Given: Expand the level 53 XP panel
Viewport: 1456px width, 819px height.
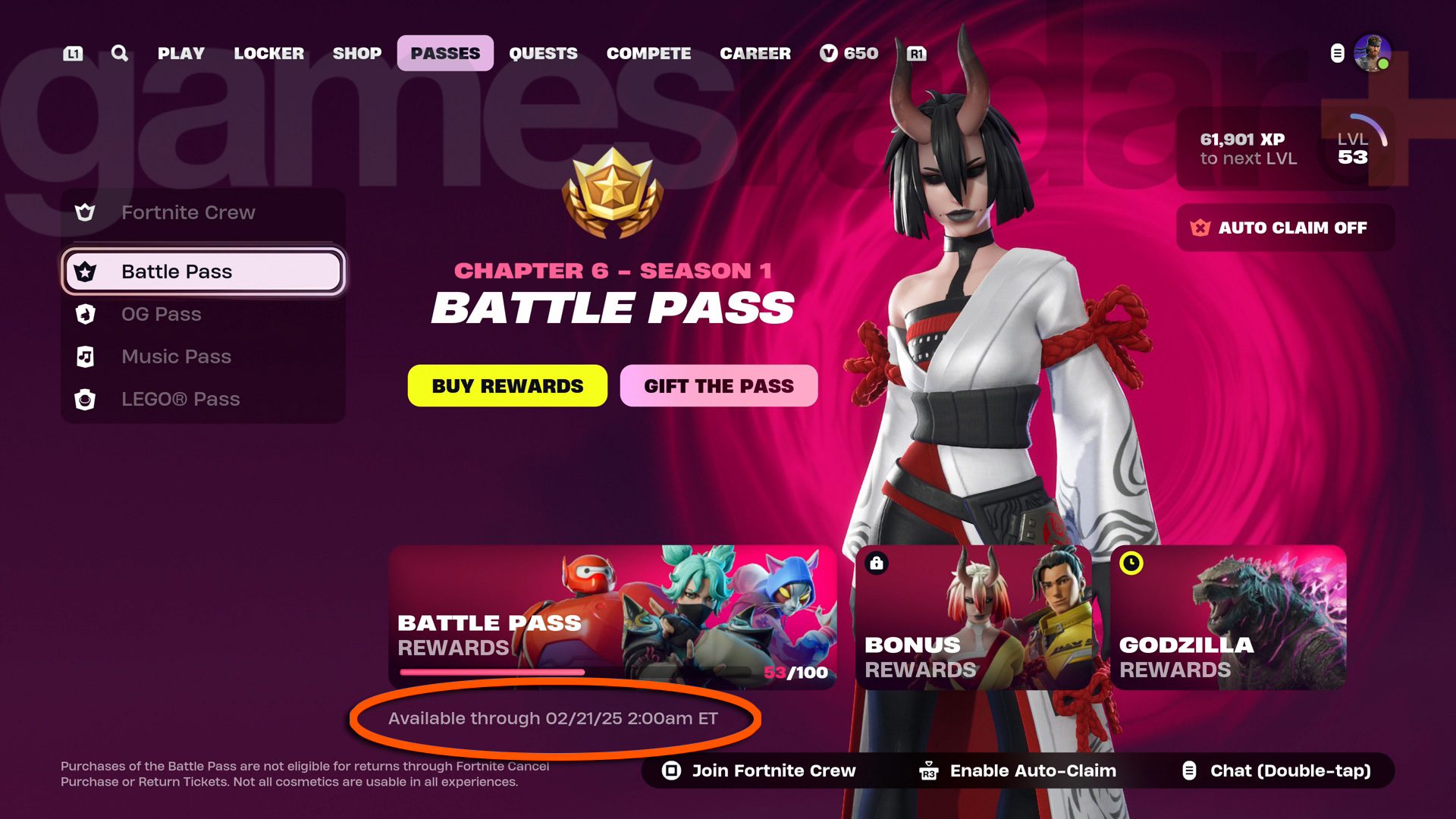Looking at the screenshot, I should (1285, 149).
